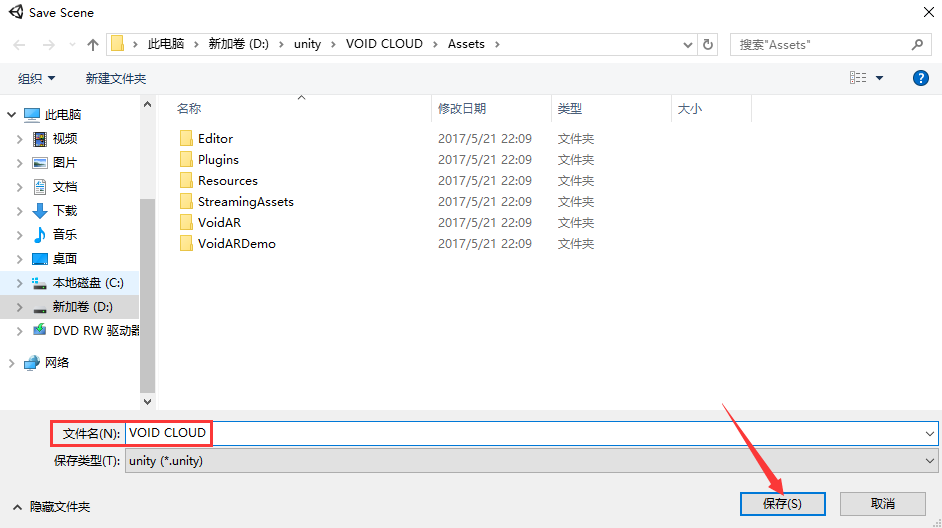Click 新加卷 (D:) in address breadcrumb

(x=239, y=44)
